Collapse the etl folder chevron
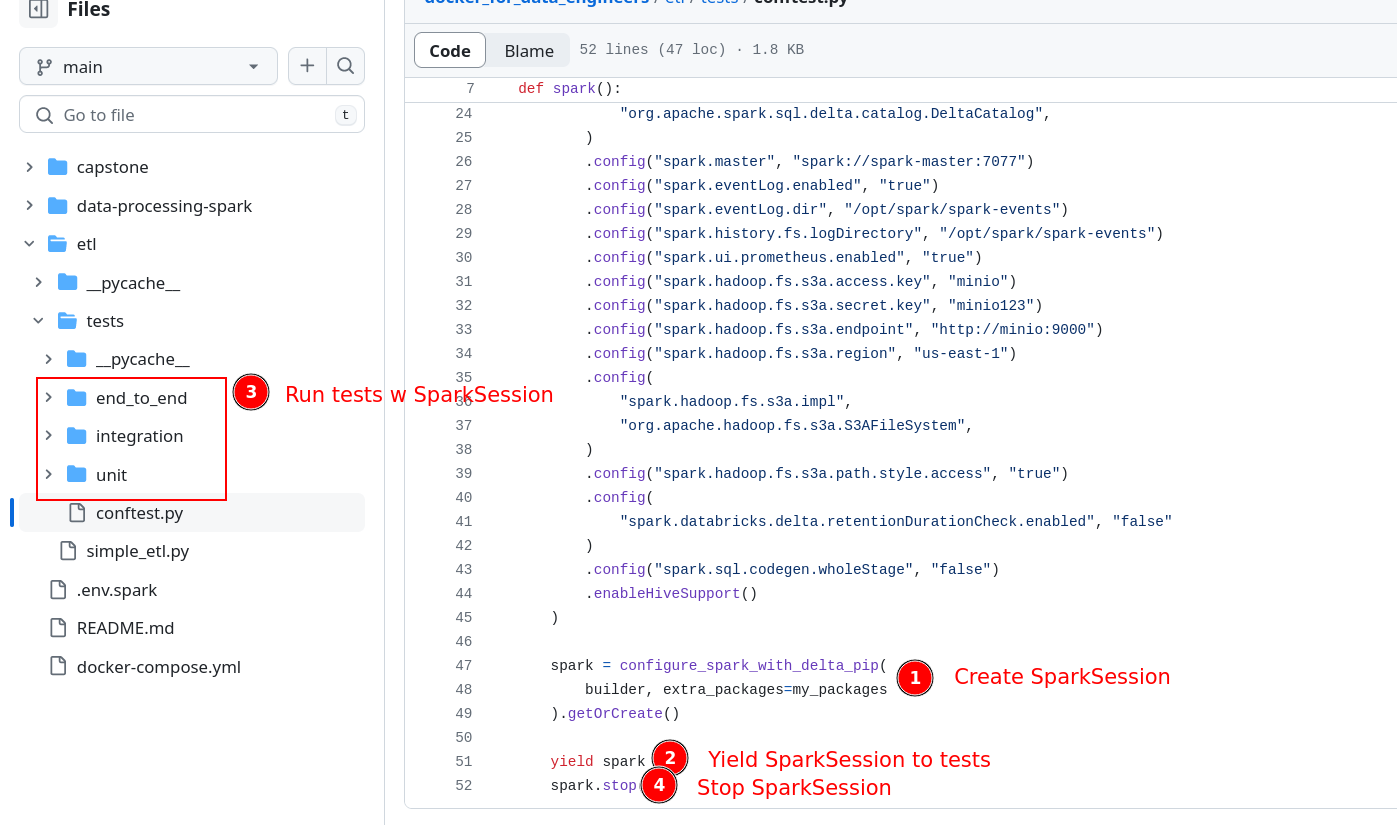Viewport: 1397px width, 825px height. pos(30,244)
